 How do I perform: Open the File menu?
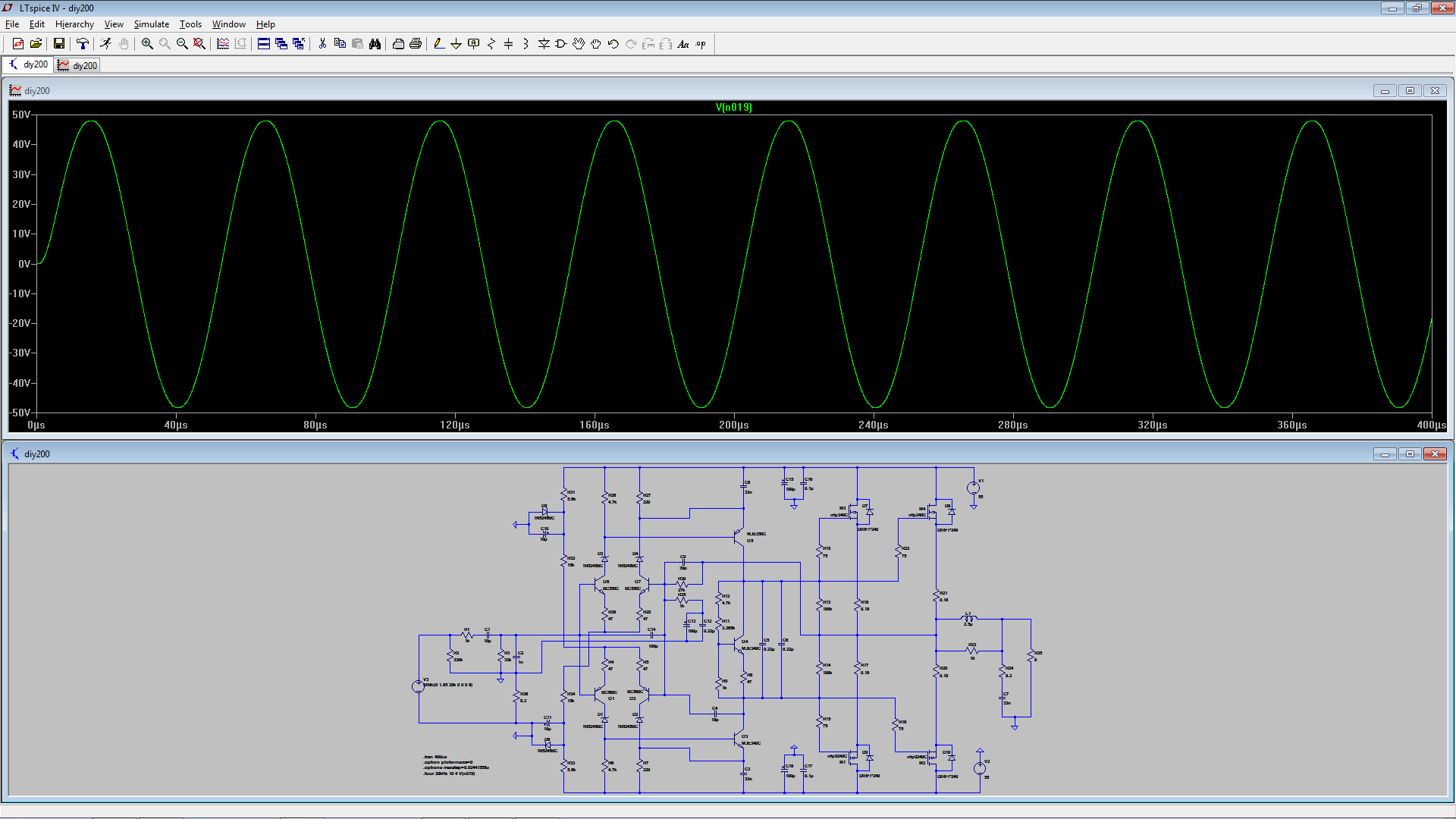click(x=12, y=24)
